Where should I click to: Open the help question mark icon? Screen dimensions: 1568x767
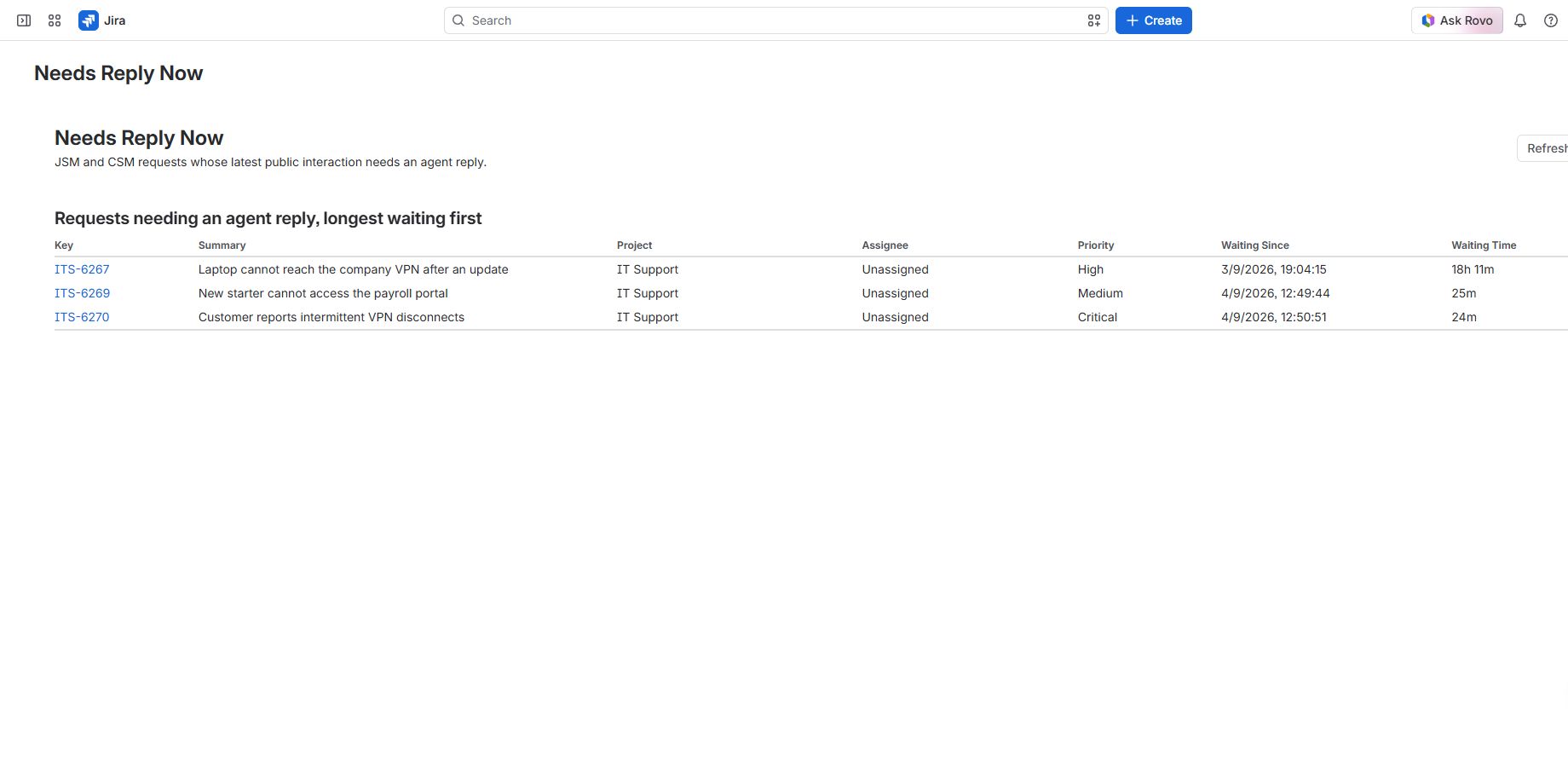(1551, 20)
